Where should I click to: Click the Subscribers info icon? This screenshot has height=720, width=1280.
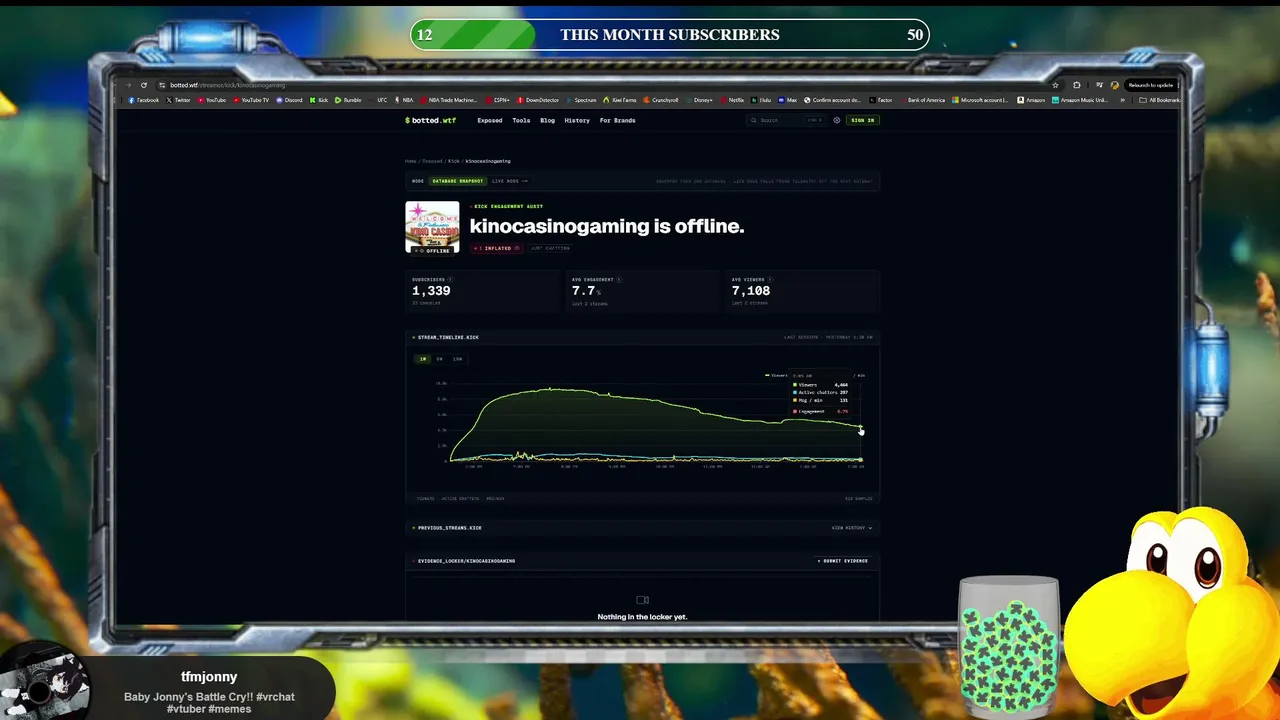point(450,280)
